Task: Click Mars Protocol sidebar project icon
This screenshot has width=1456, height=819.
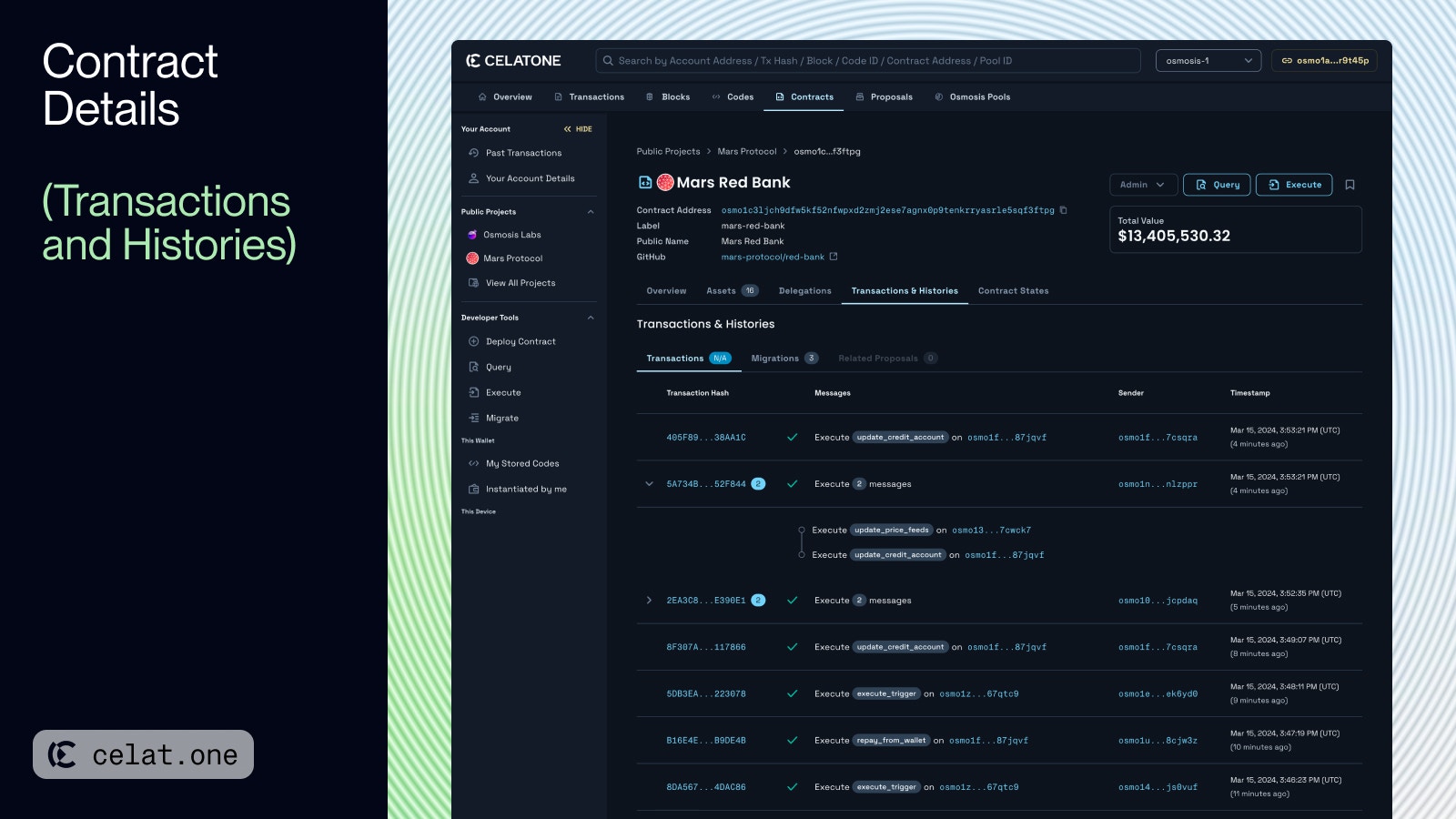Action: point(472,258)
